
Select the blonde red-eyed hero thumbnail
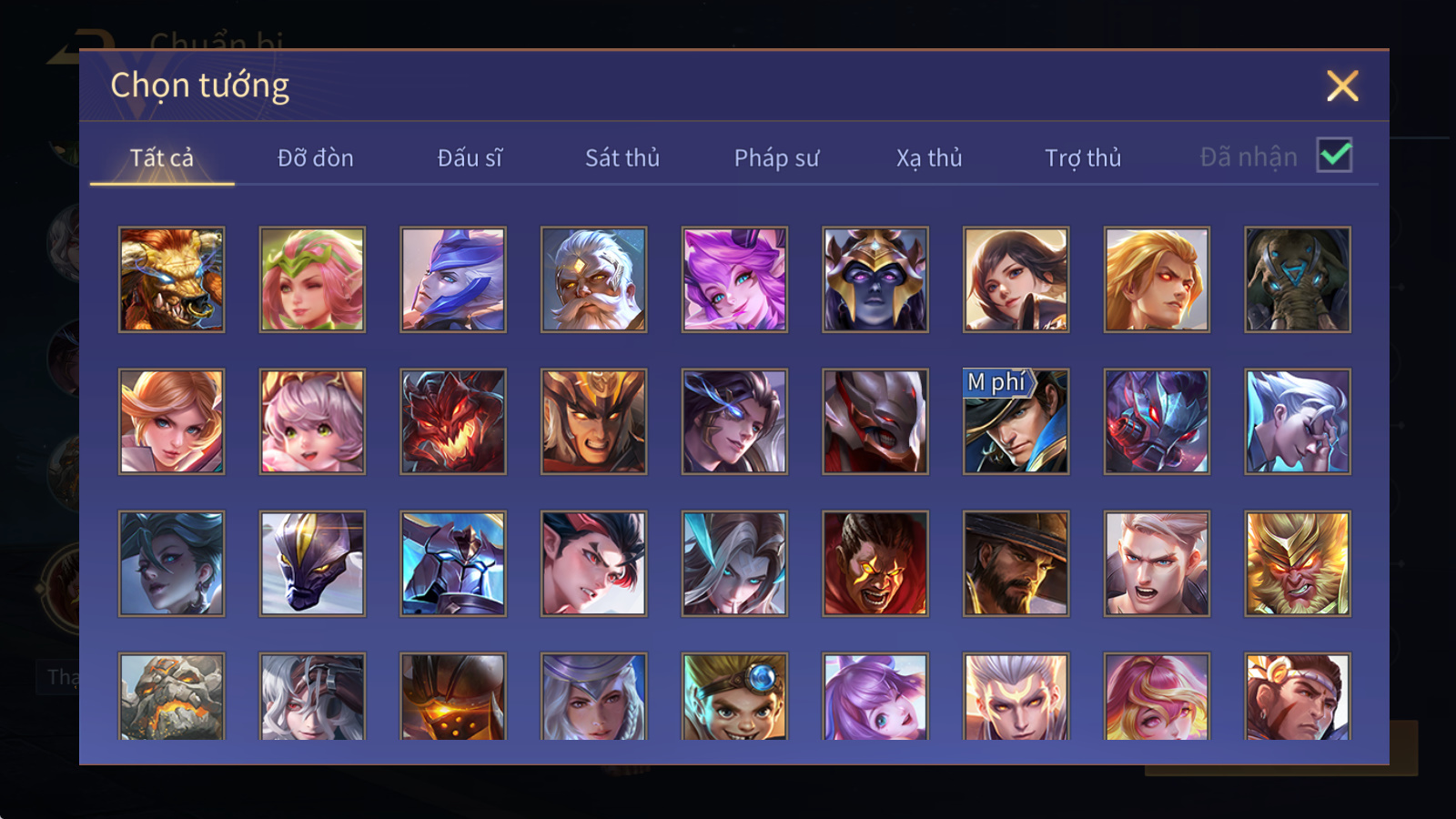click(1157, 279)
